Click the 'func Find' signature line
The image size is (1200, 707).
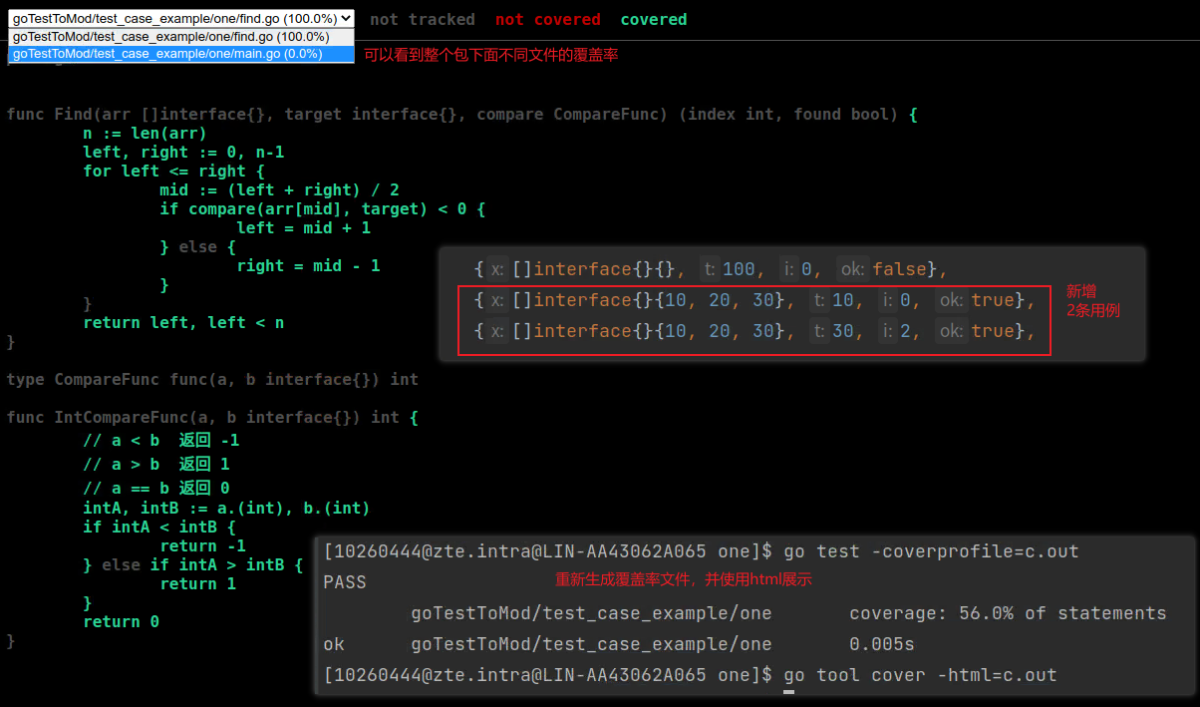click(x=460, y=114)
